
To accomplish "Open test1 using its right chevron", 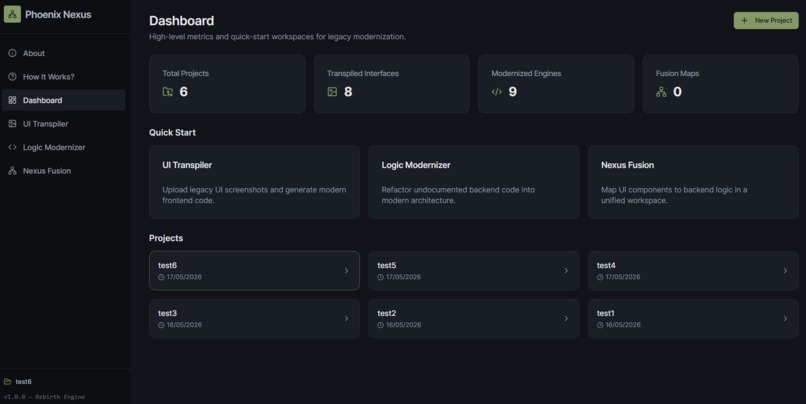I will (785, 318).
